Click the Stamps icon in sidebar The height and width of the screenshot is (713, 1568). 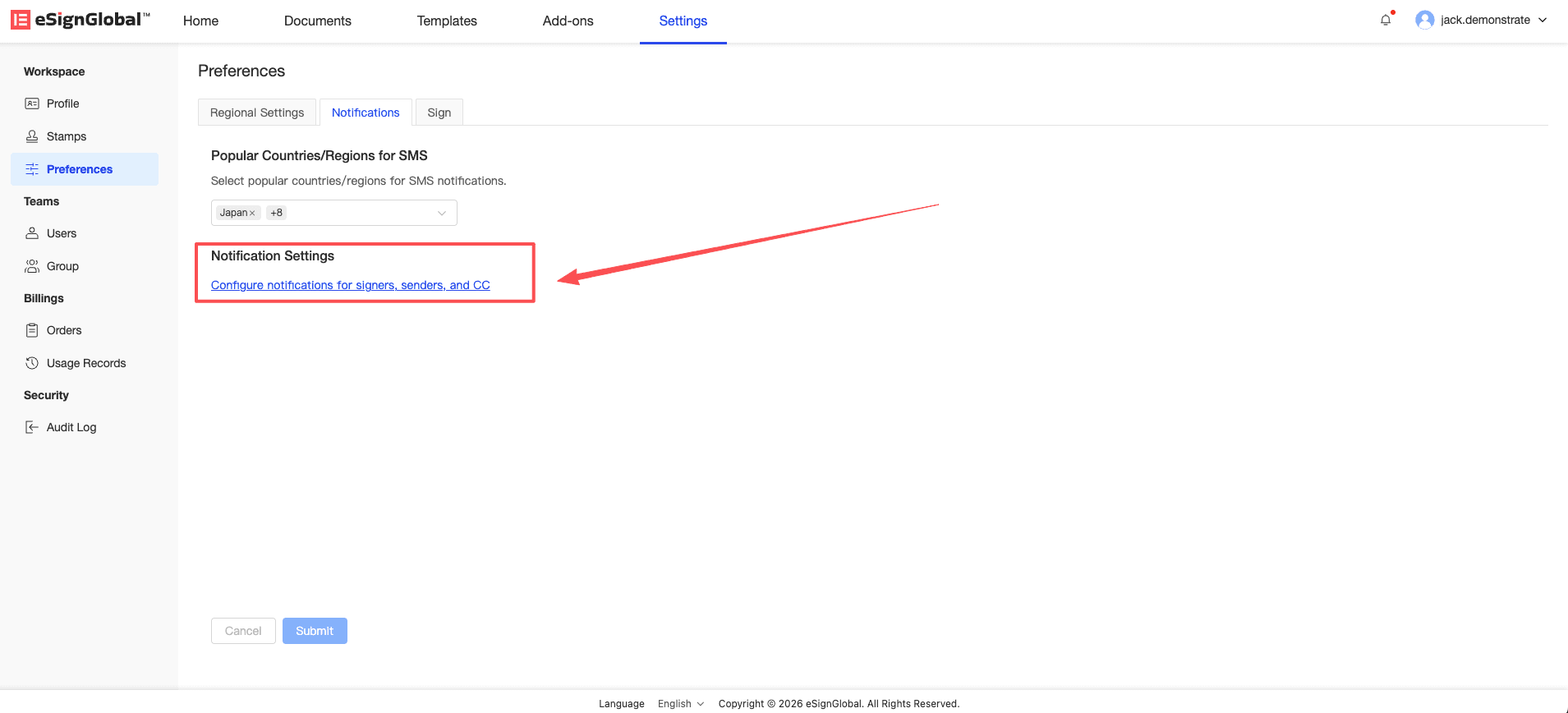(x=32, y=136)
